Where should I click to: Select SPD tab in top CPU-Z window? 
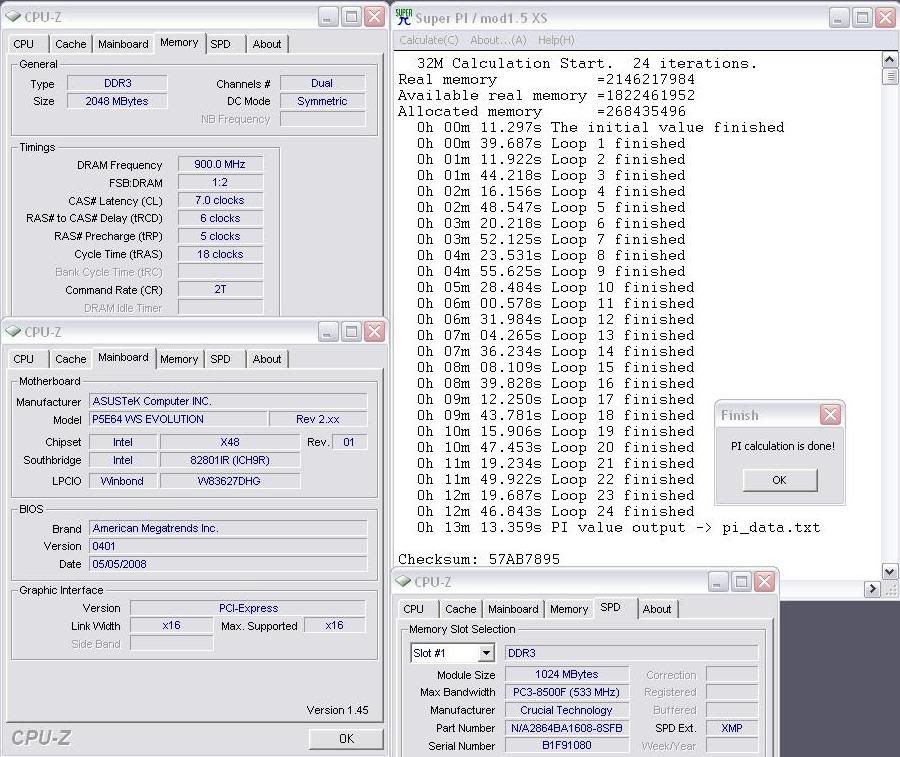[x=220, y=44]
